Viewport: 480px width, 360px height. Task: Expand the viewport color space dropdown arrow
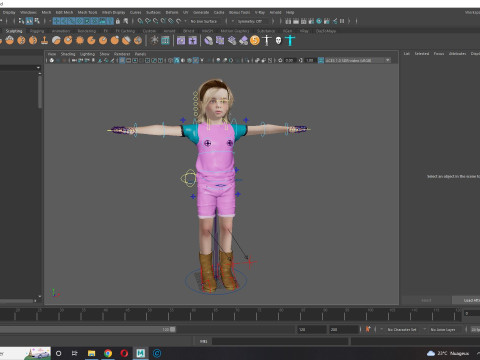387,60
